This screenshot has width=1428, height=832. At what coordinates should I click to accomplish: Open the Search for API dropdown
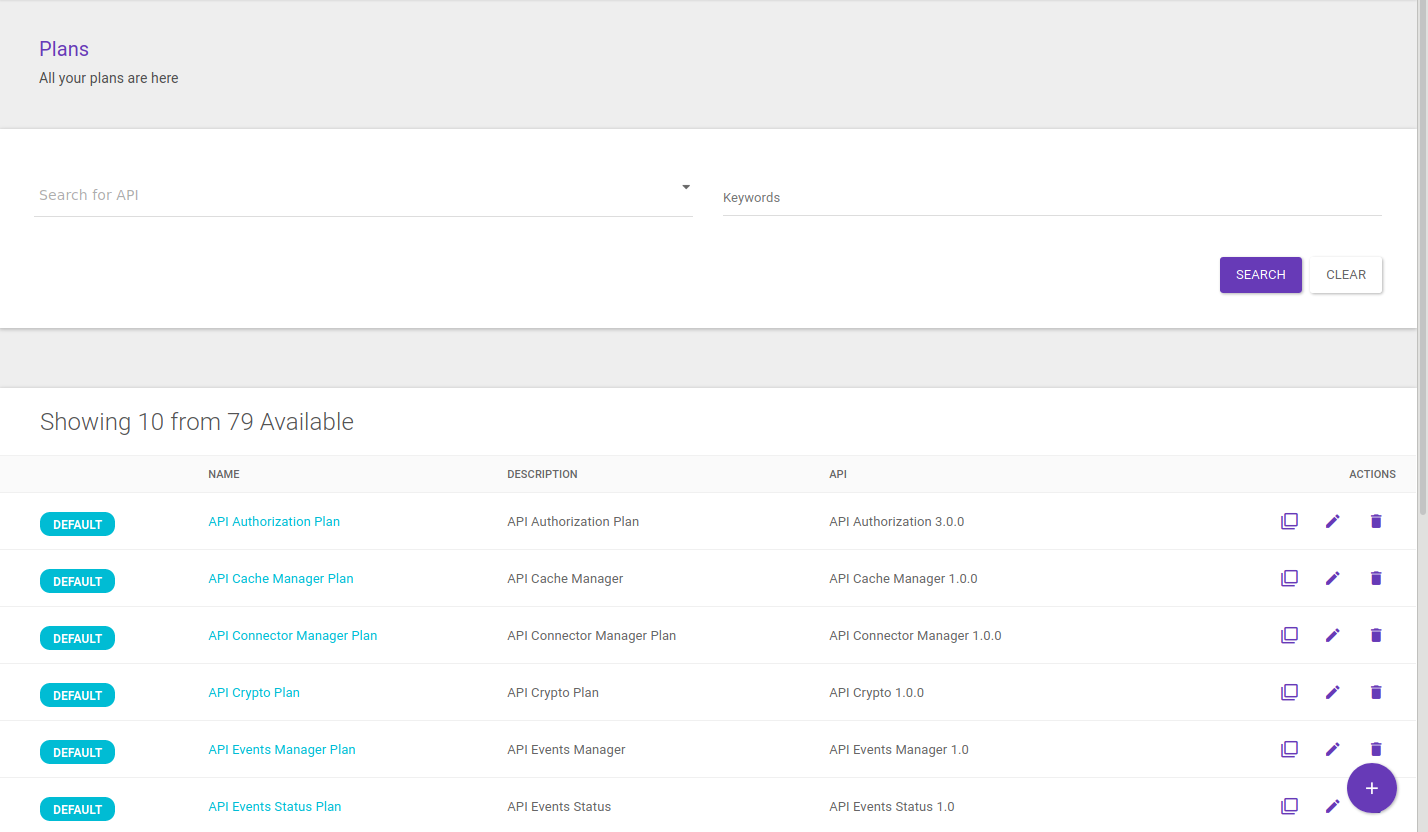360,195
